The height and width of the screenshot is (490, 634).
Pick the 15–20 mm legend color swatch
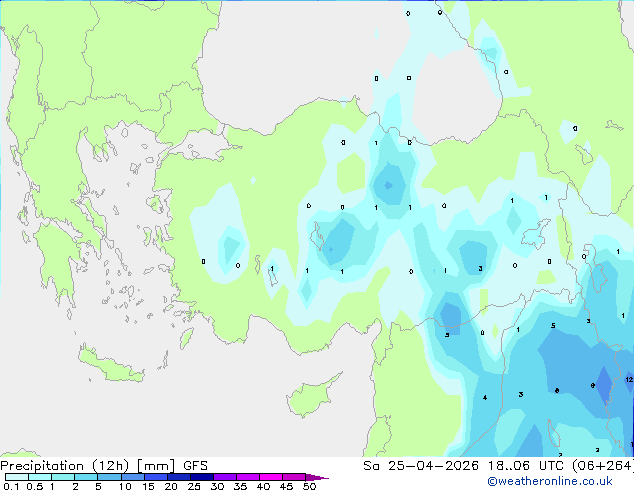156,477
